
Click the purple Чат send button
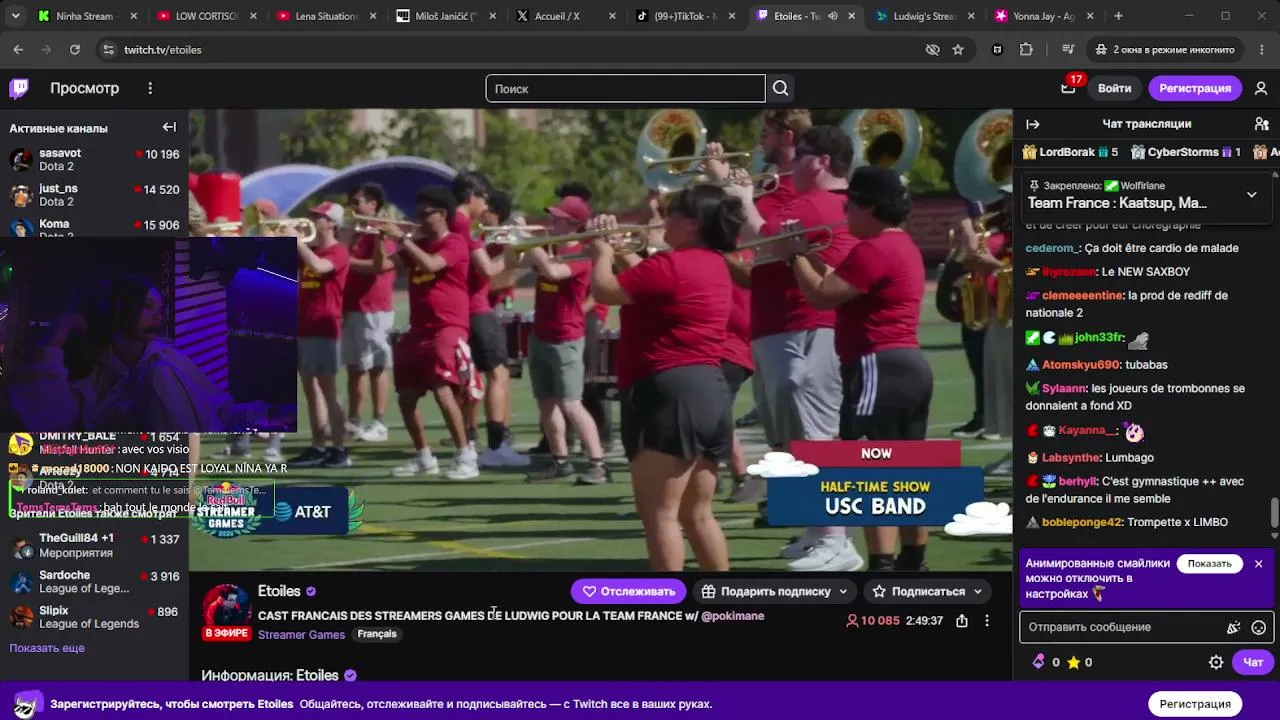coord(1253,662)
